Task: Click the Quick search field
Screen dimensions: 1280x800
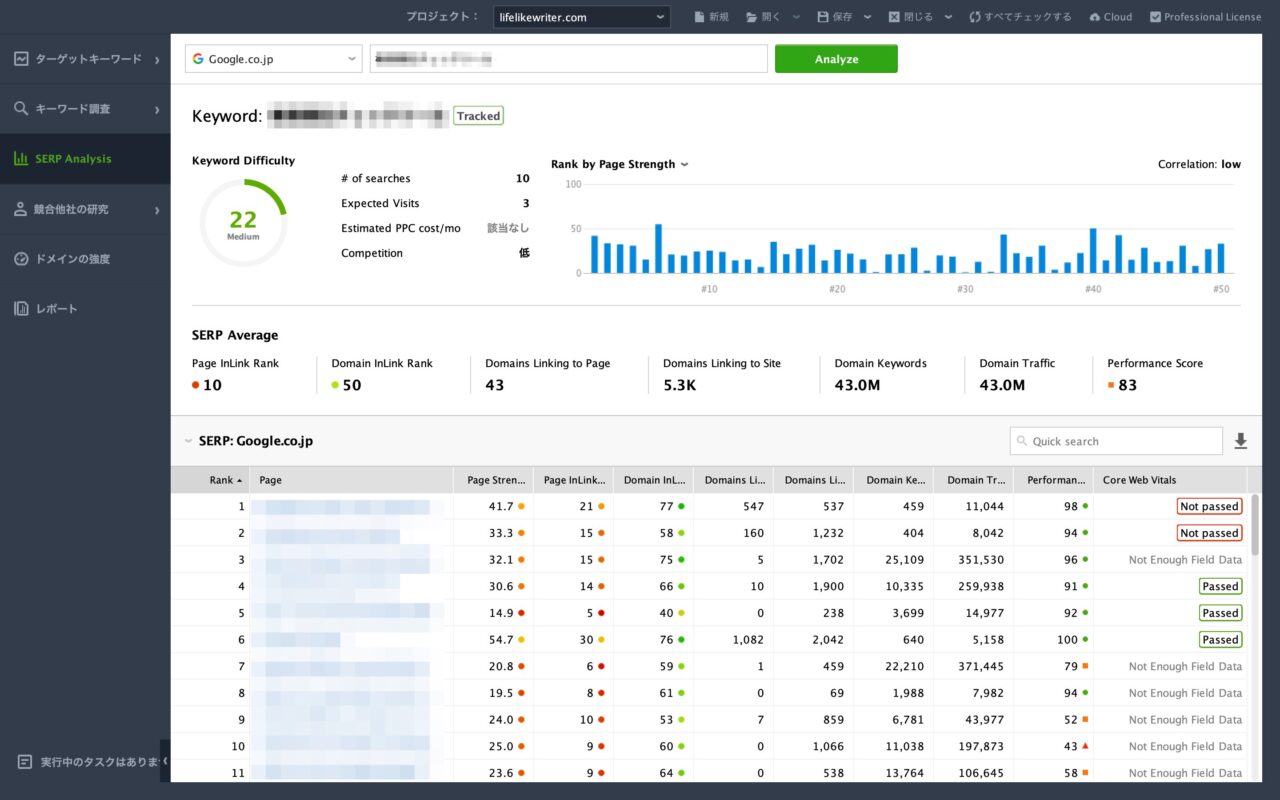Action: point(1116,440)
